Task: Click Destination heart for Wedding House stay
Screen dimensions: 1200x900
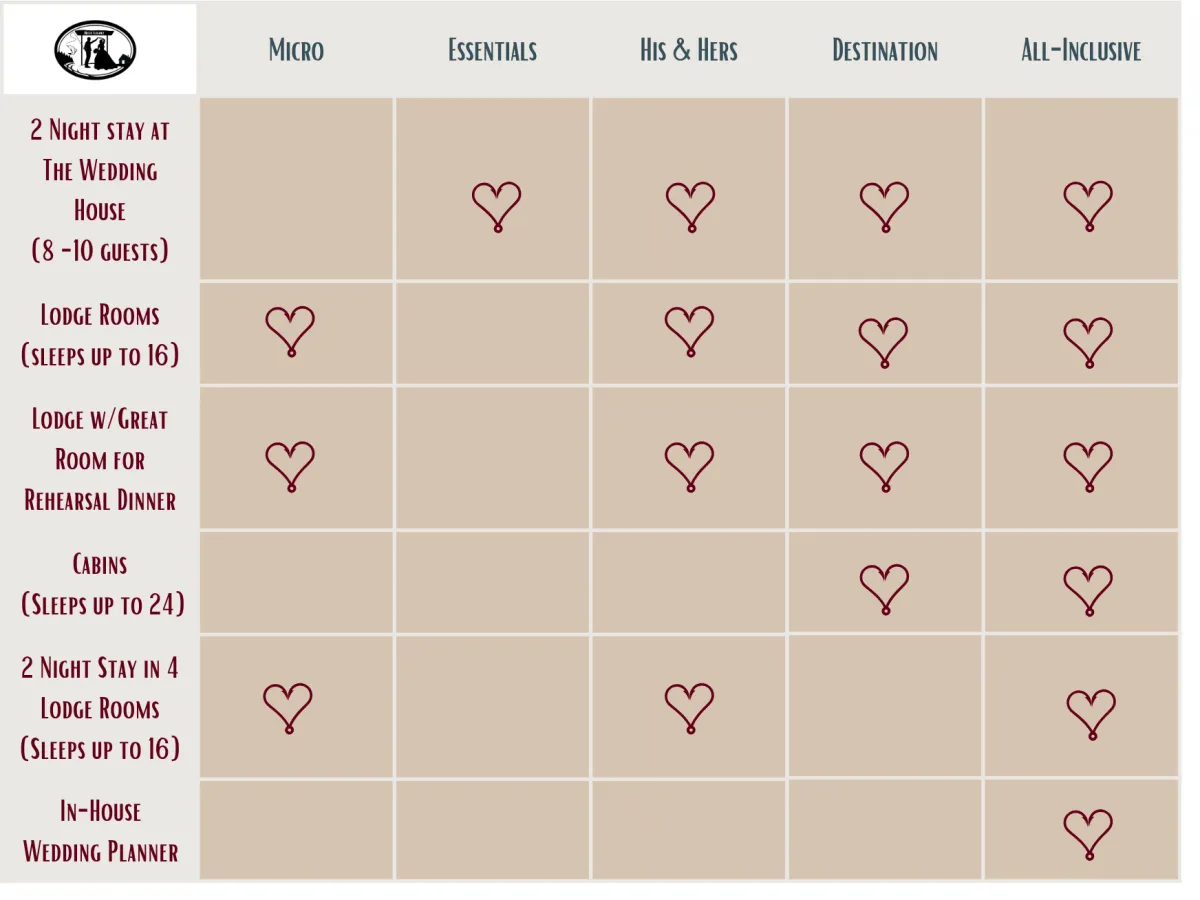Action: (x=885, y=207)
